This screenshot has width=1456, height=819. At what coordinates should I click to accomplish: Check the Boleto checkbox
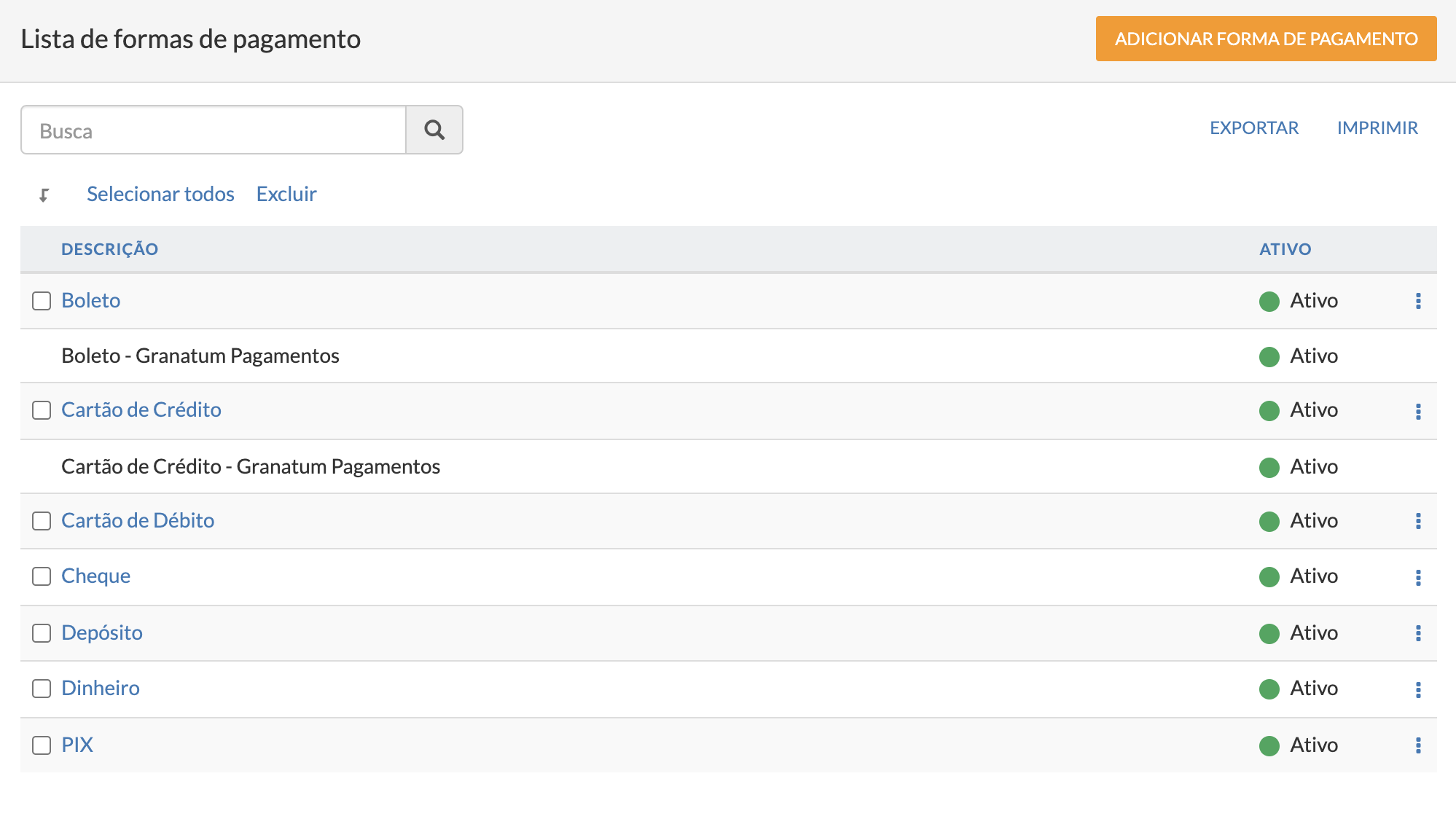pyautogui.click(x=42, y=301)
